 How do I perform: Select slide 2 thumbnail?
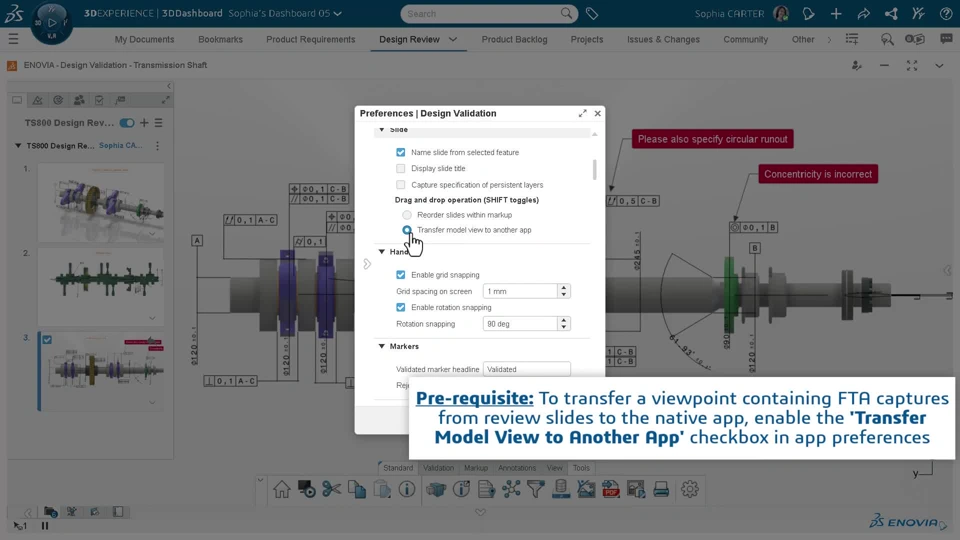point(101,287)
